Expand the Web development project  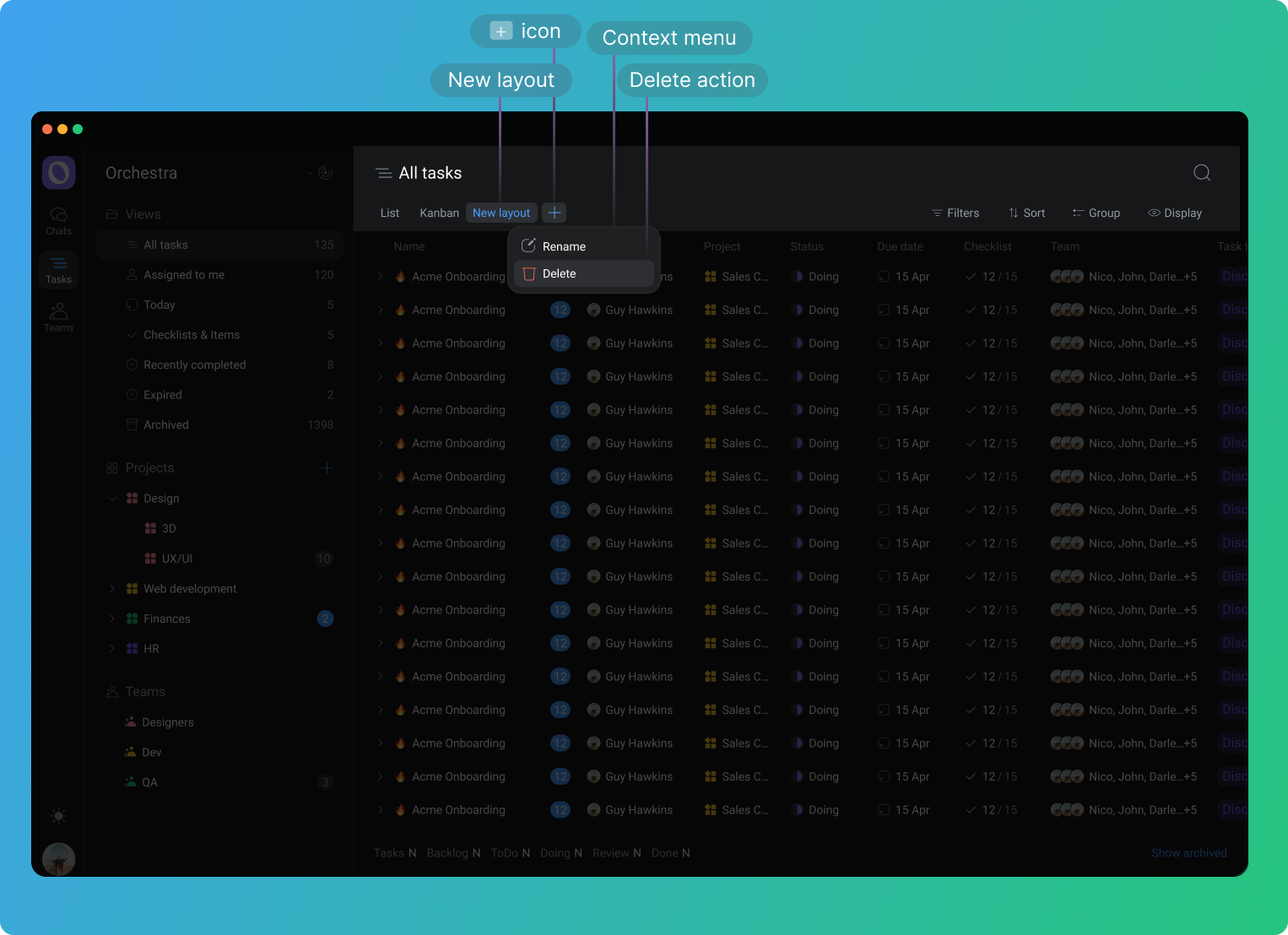coord(112,589)
